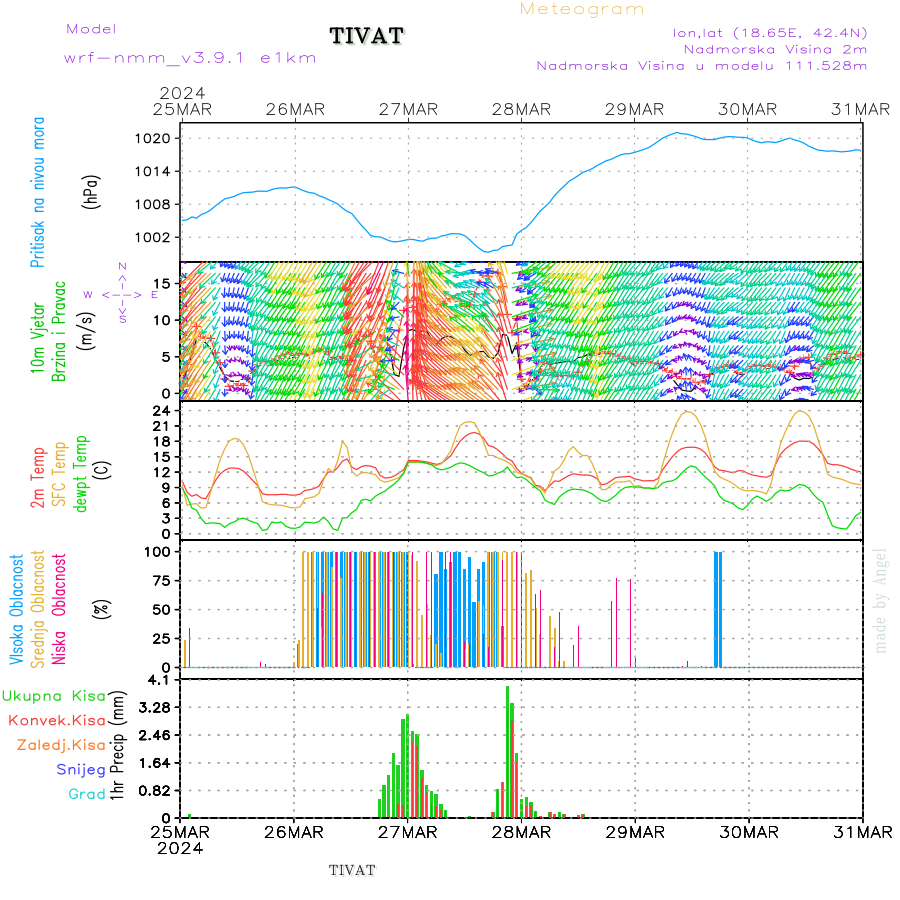Select the "100" cloud cover tick label
This screenshot has height=900, width=900.
point(157,552)
